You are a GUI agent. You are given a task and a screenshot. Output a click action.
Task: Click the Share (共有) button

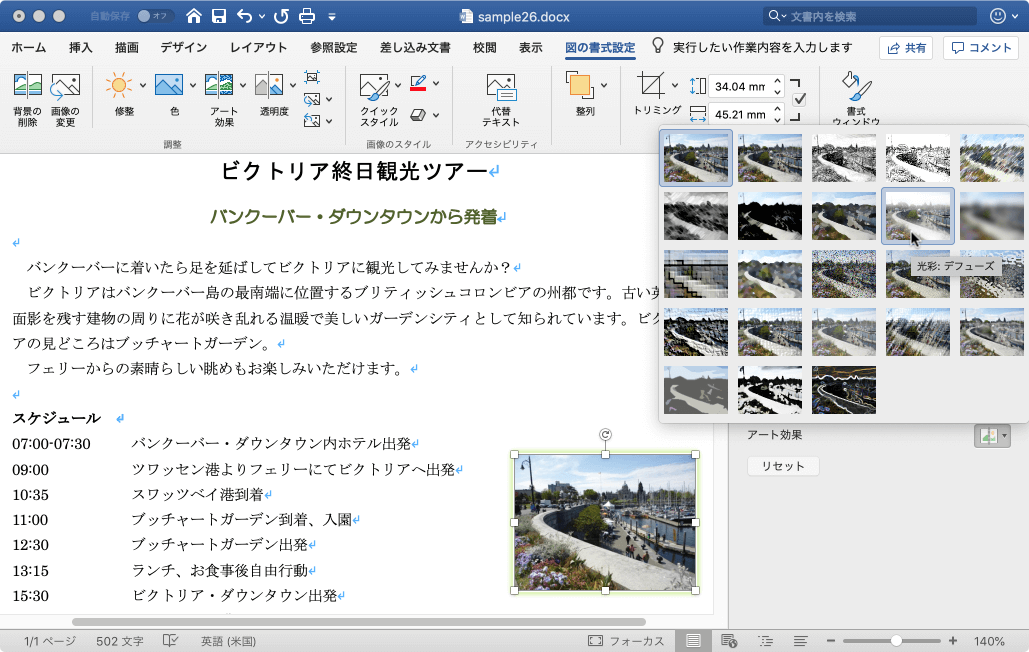905,48
